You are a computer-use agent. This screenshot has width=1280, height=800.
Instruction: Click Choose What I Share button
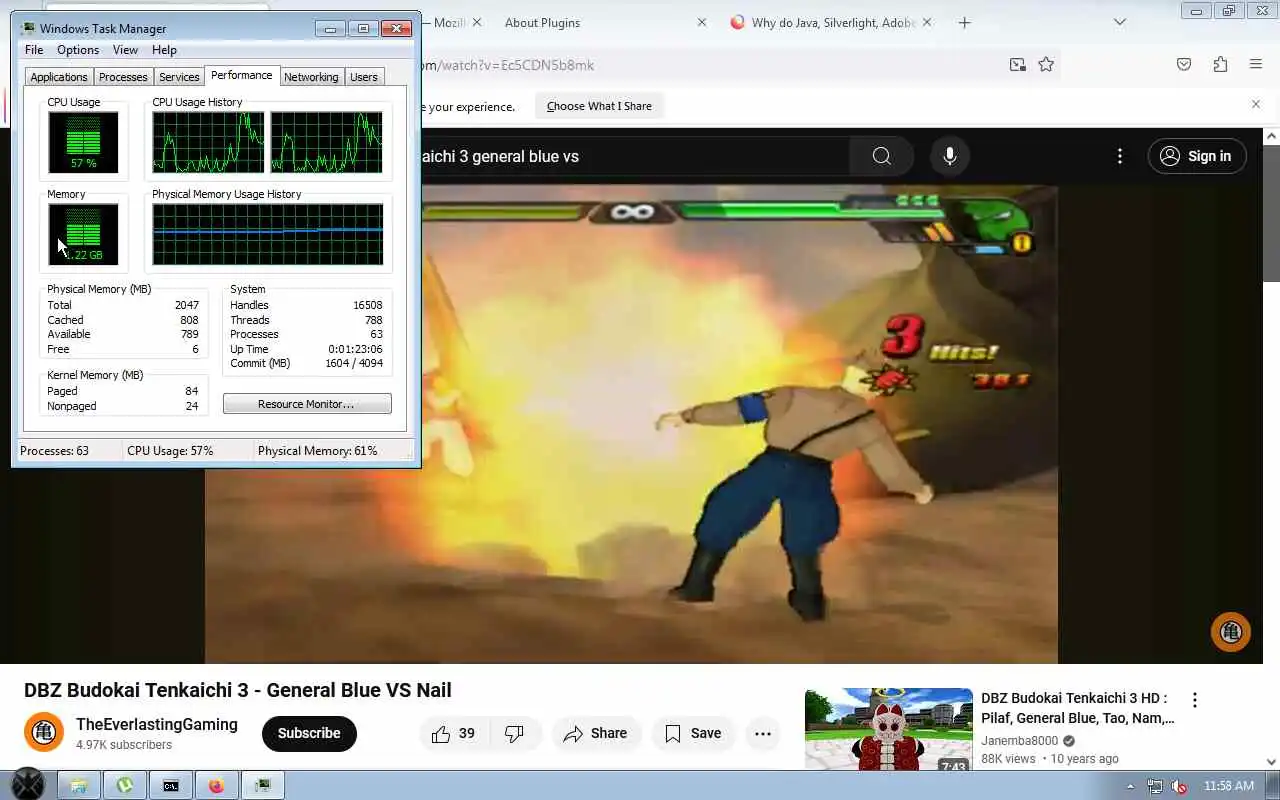click(x=599, y=106)
